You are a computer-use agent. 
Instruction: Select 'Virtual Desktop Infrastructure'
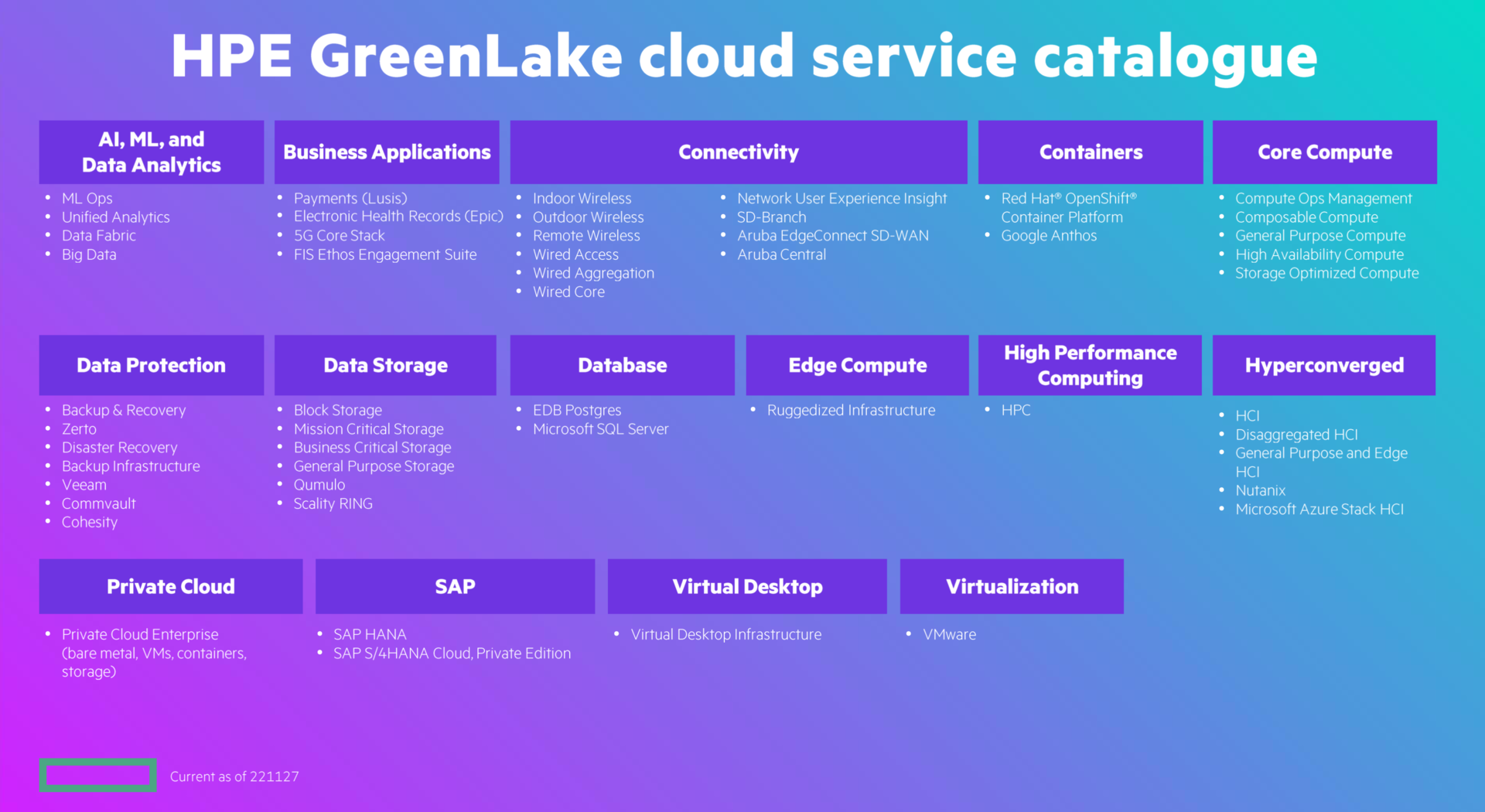(726, 634)
